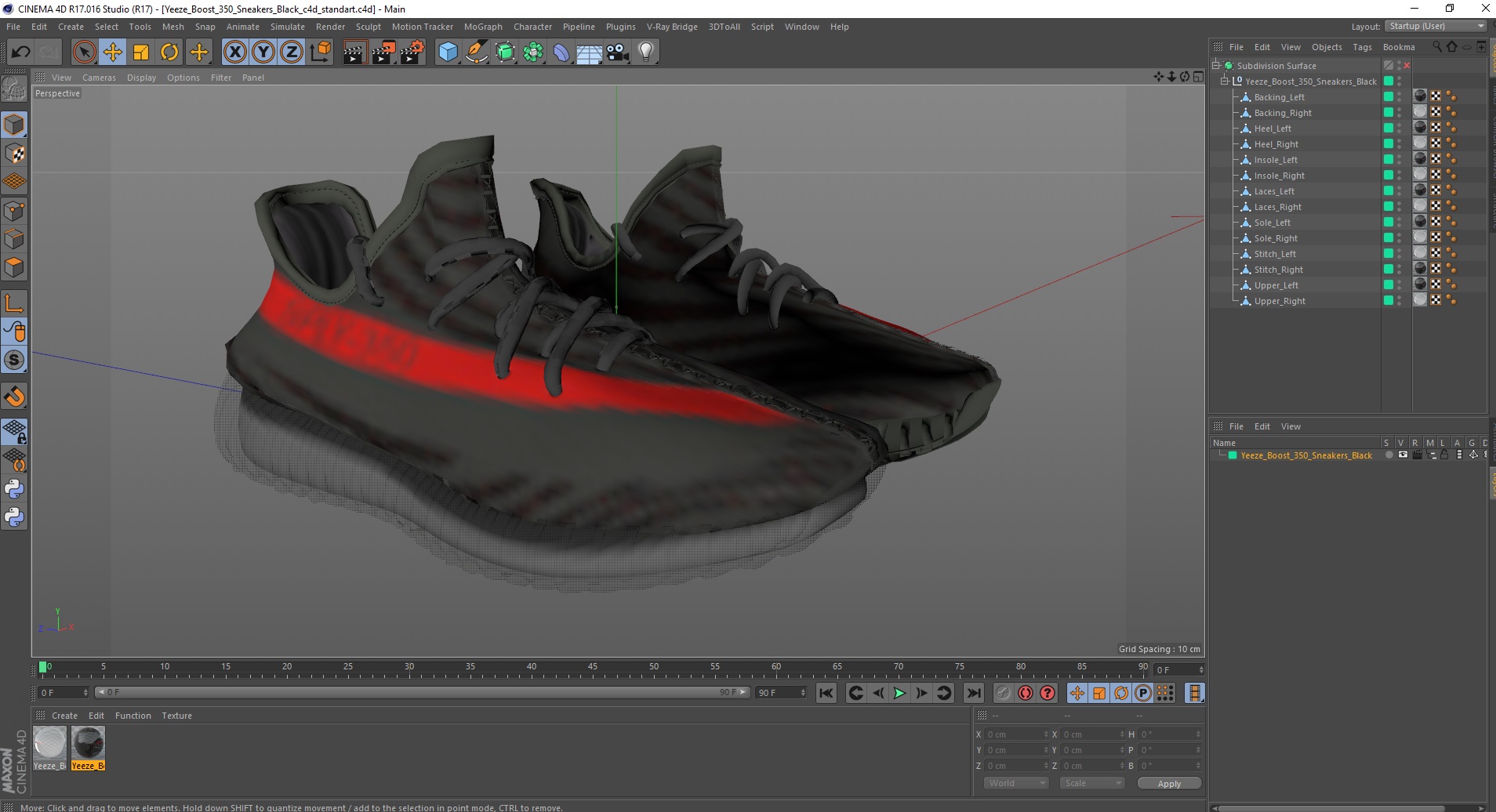The image size is (1496, 812).
Task: Open the V-Ray Bridge menu
Action: coord(672,27)
